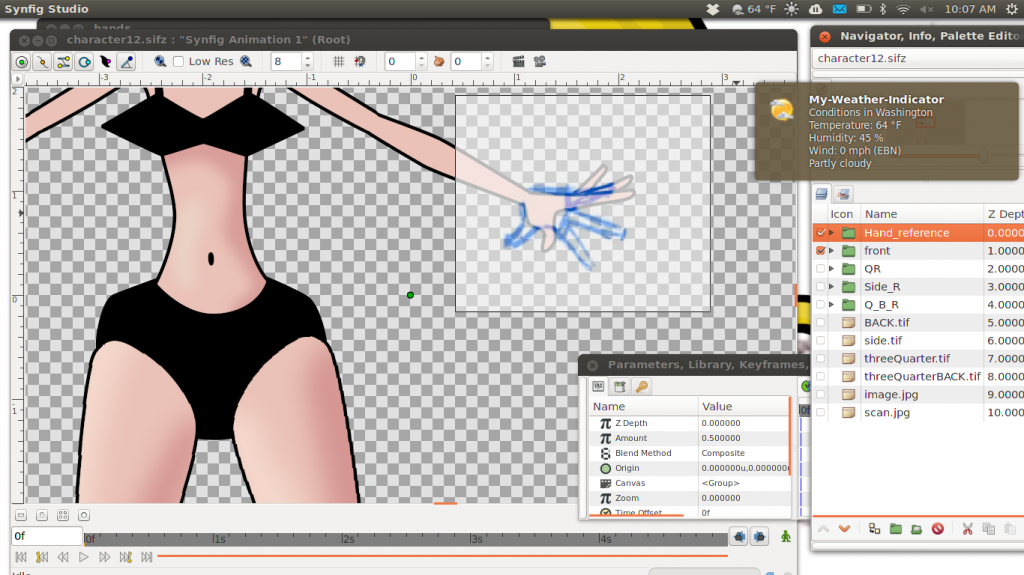Open render settings clapperboard icon

tap(519, 61)
